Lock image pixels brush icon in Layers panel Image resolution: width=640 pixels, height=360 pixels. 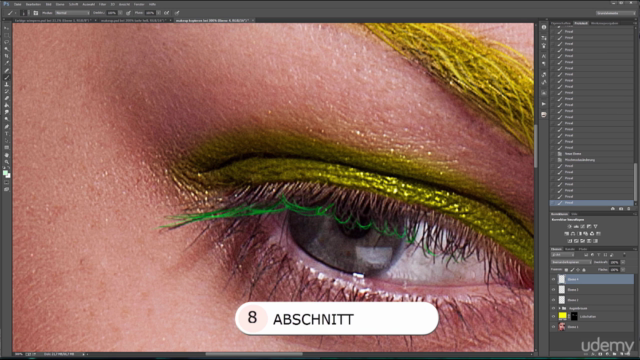point(572,270)
